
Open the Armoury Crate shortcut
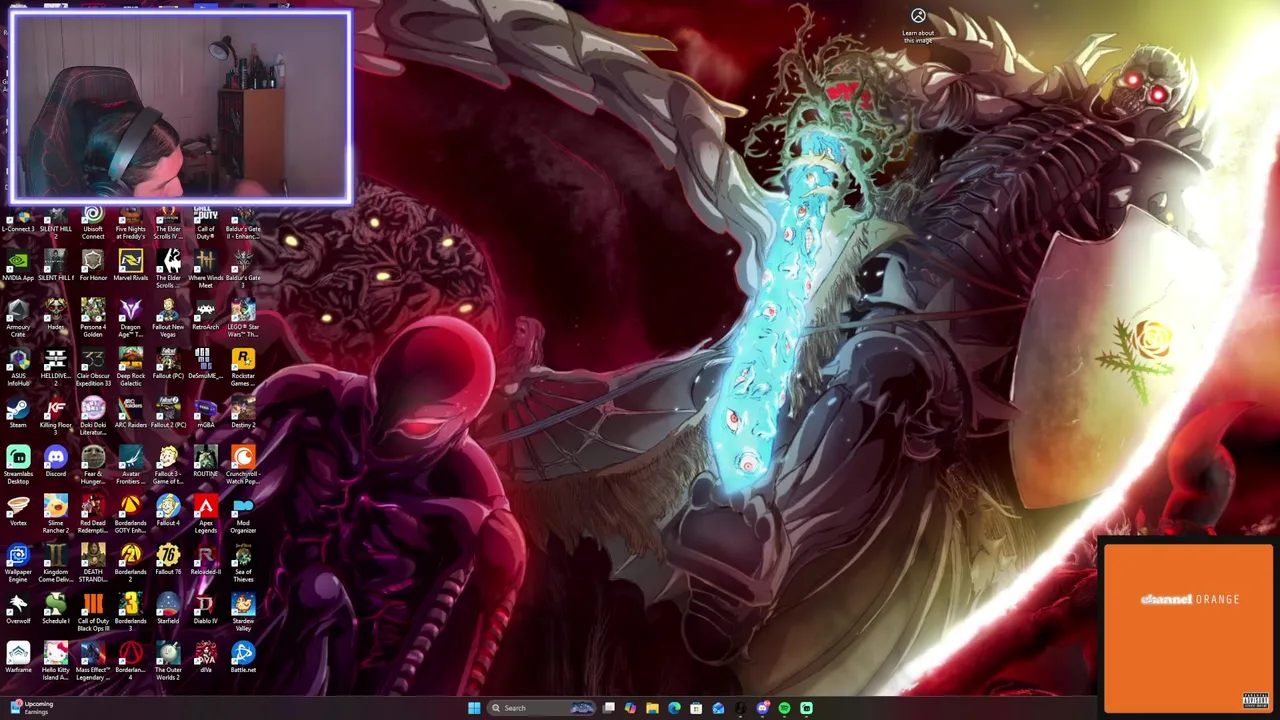(18, 318)
